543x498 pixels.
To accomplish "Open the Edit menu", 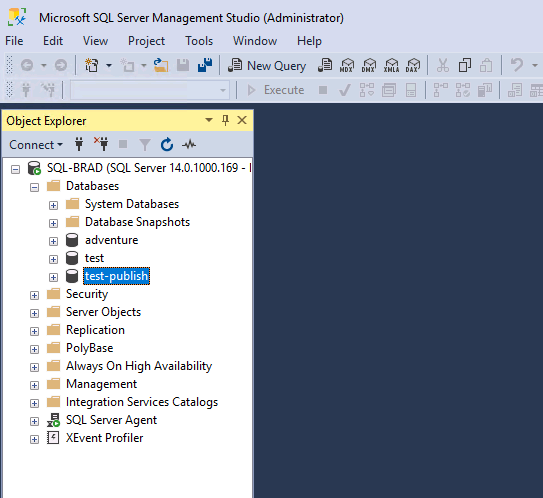I will (53, 41).
